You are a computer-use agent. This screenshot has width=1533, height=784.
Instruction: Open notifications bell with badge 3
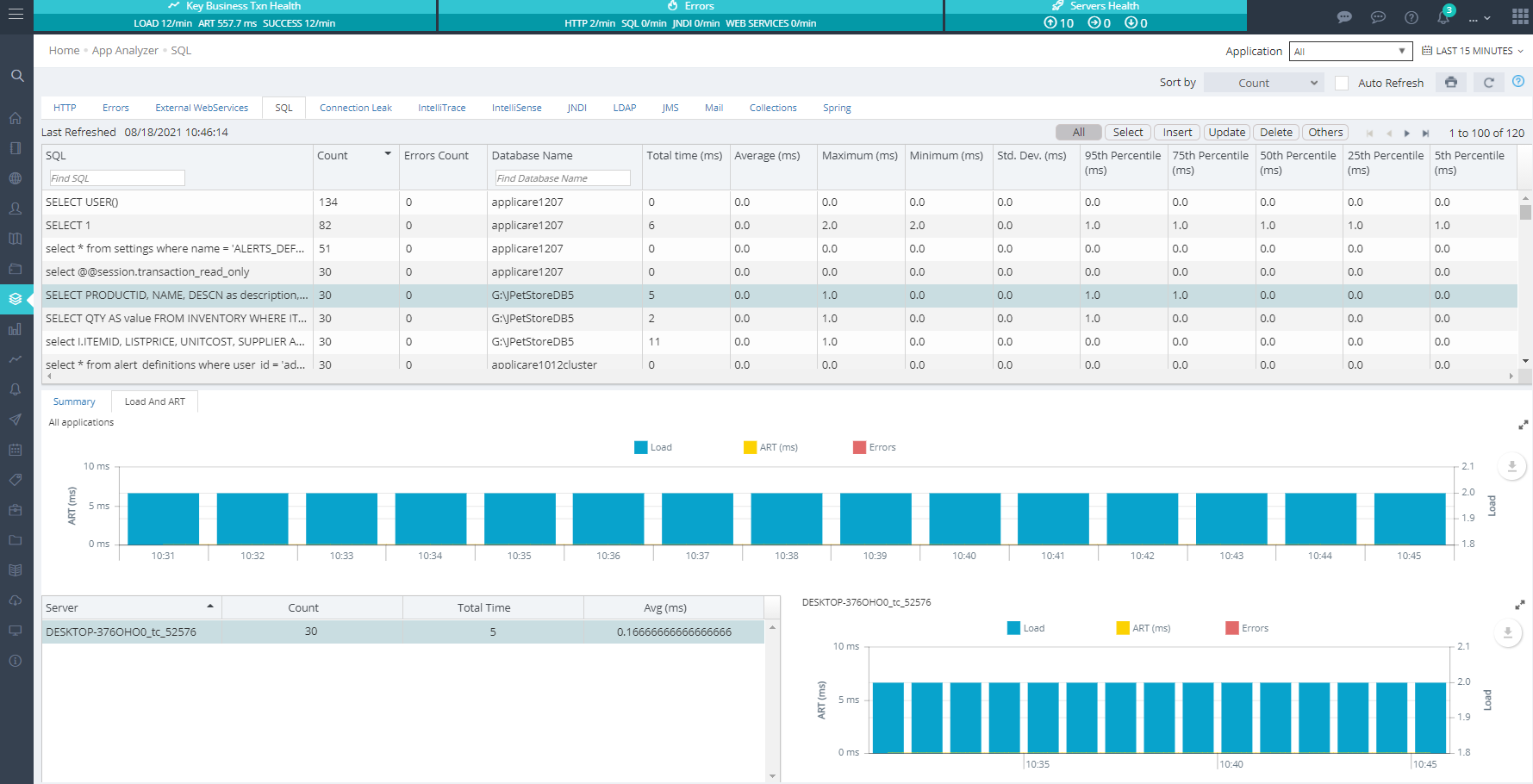click(x=1444, y=17)
